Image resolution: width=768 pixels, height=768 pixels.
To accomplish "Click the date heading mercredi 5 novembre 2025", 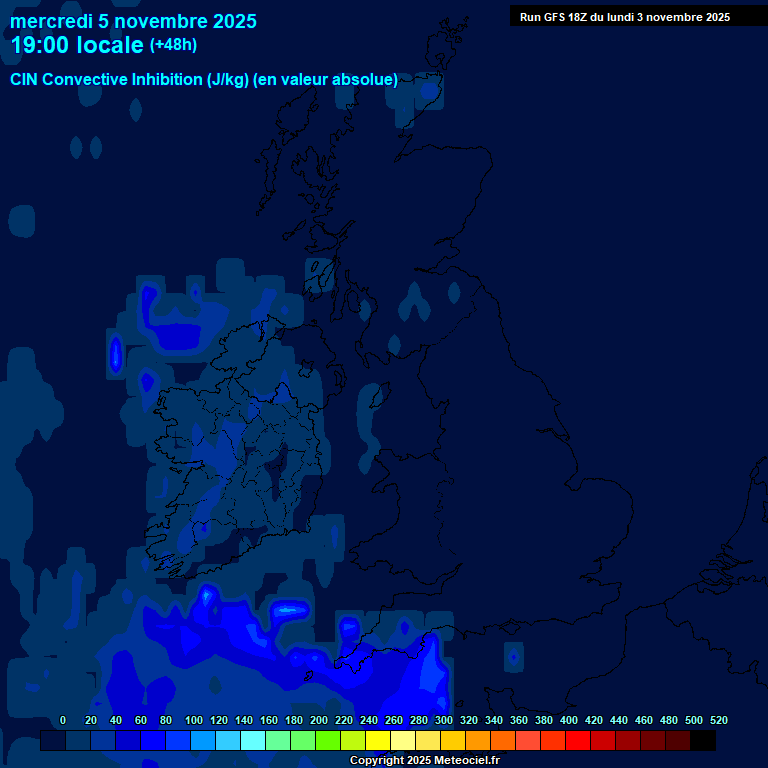I will click(x=133, y=21).
